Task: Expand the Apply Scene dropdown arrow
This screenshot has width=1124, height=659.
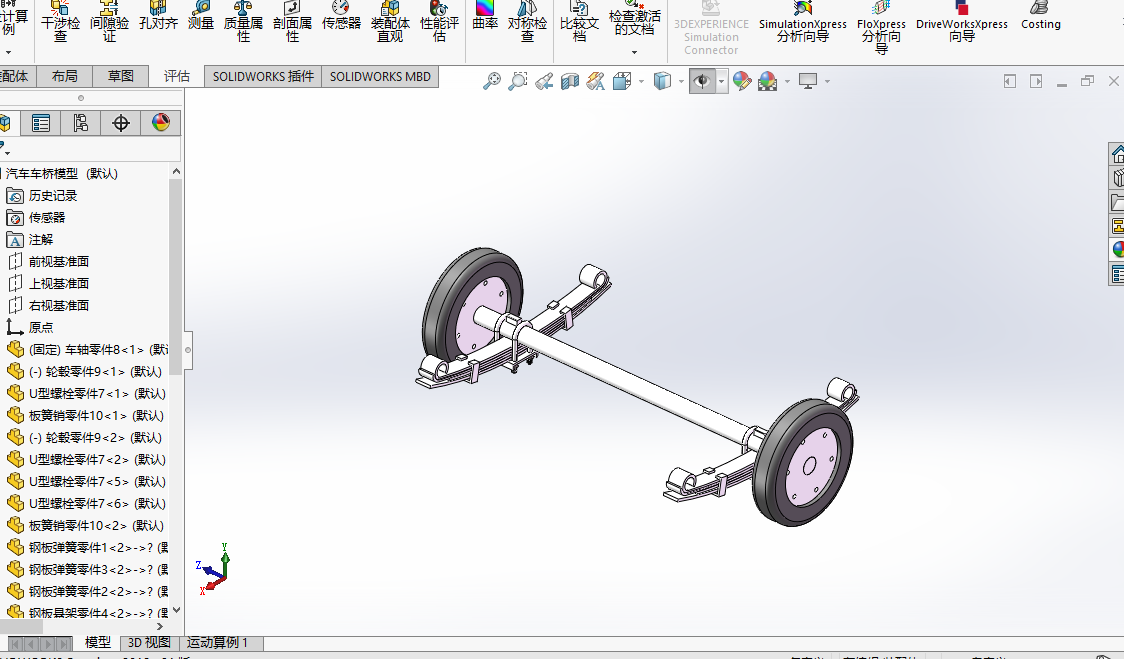Action: pos(787,82)
